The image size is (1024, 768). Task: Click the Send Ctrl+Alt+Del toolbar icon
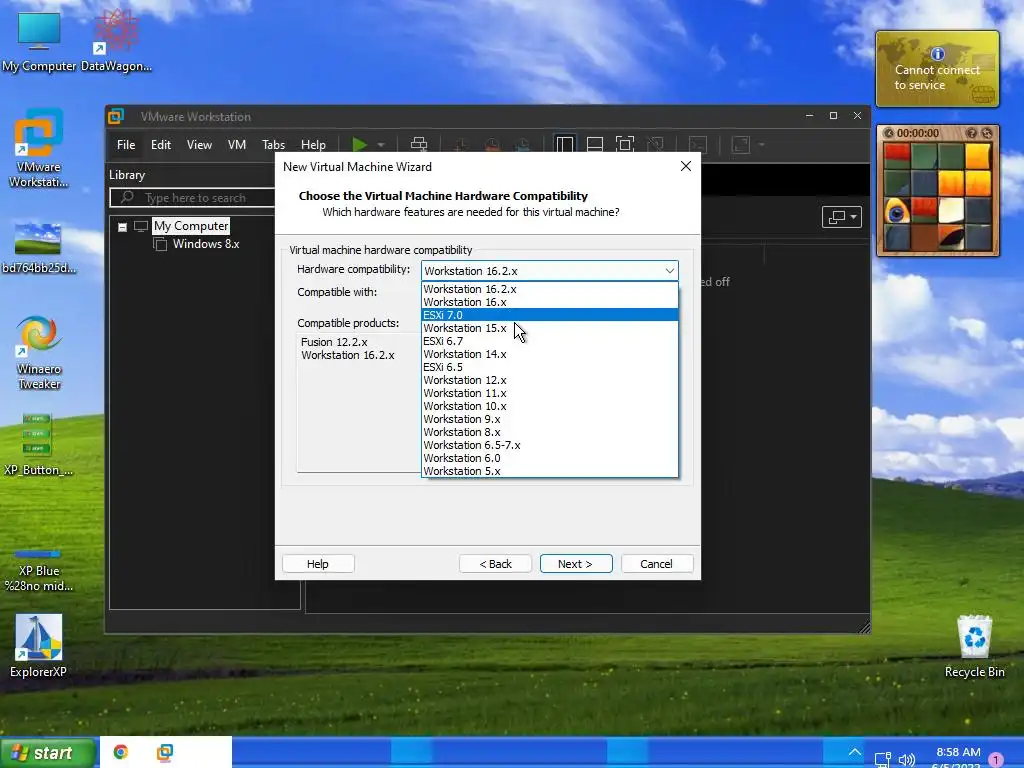point(419,144)
